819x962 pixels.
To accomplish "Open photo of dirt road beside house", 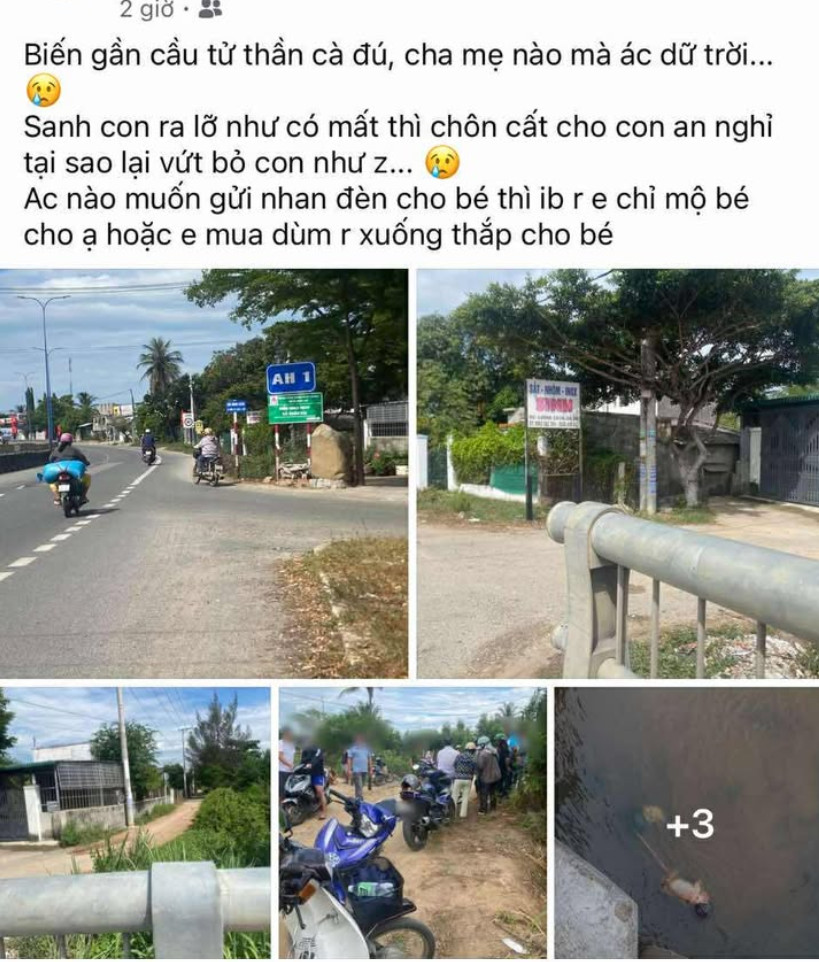I will pyautogui.click(x=135, y=822).
